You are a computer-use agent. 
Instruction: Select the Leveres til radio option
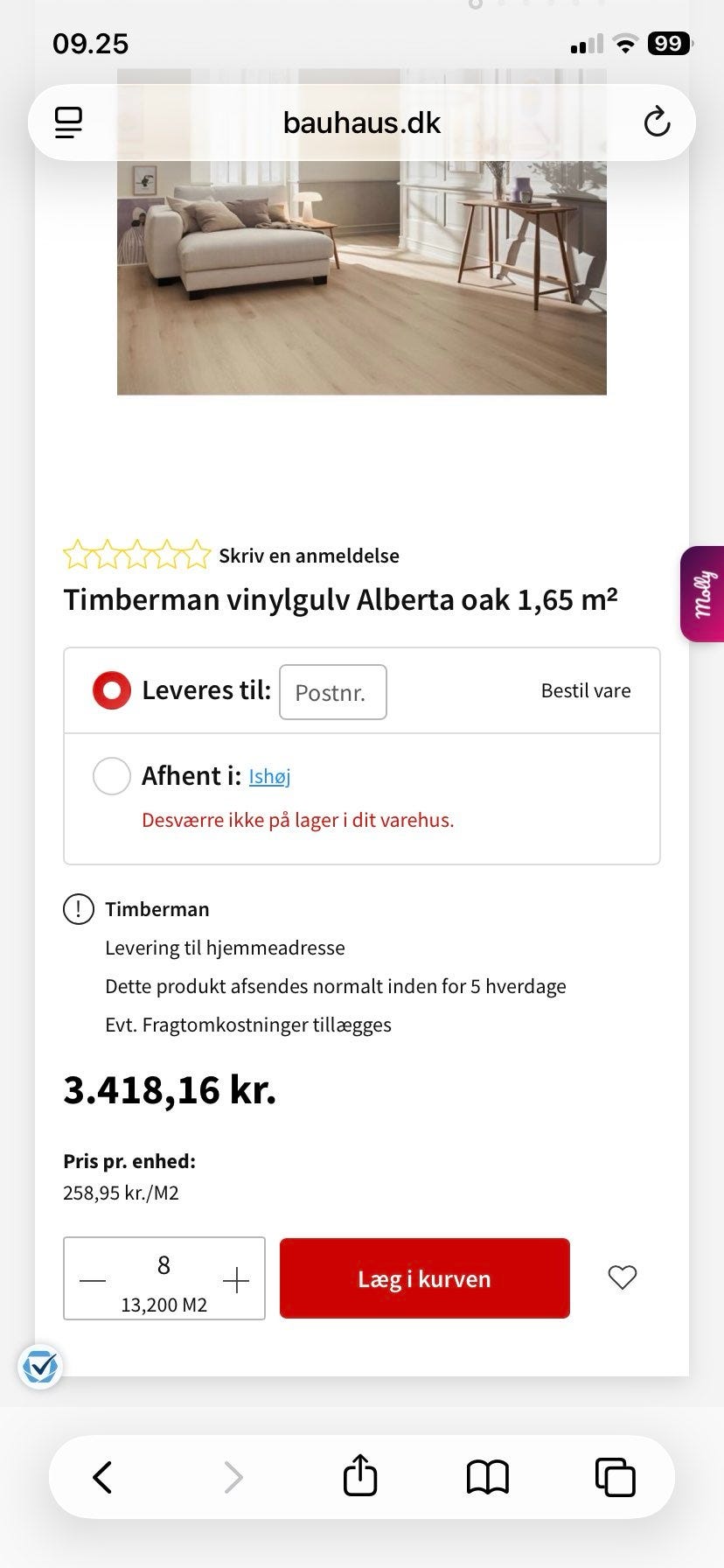(x=112, y=690)
